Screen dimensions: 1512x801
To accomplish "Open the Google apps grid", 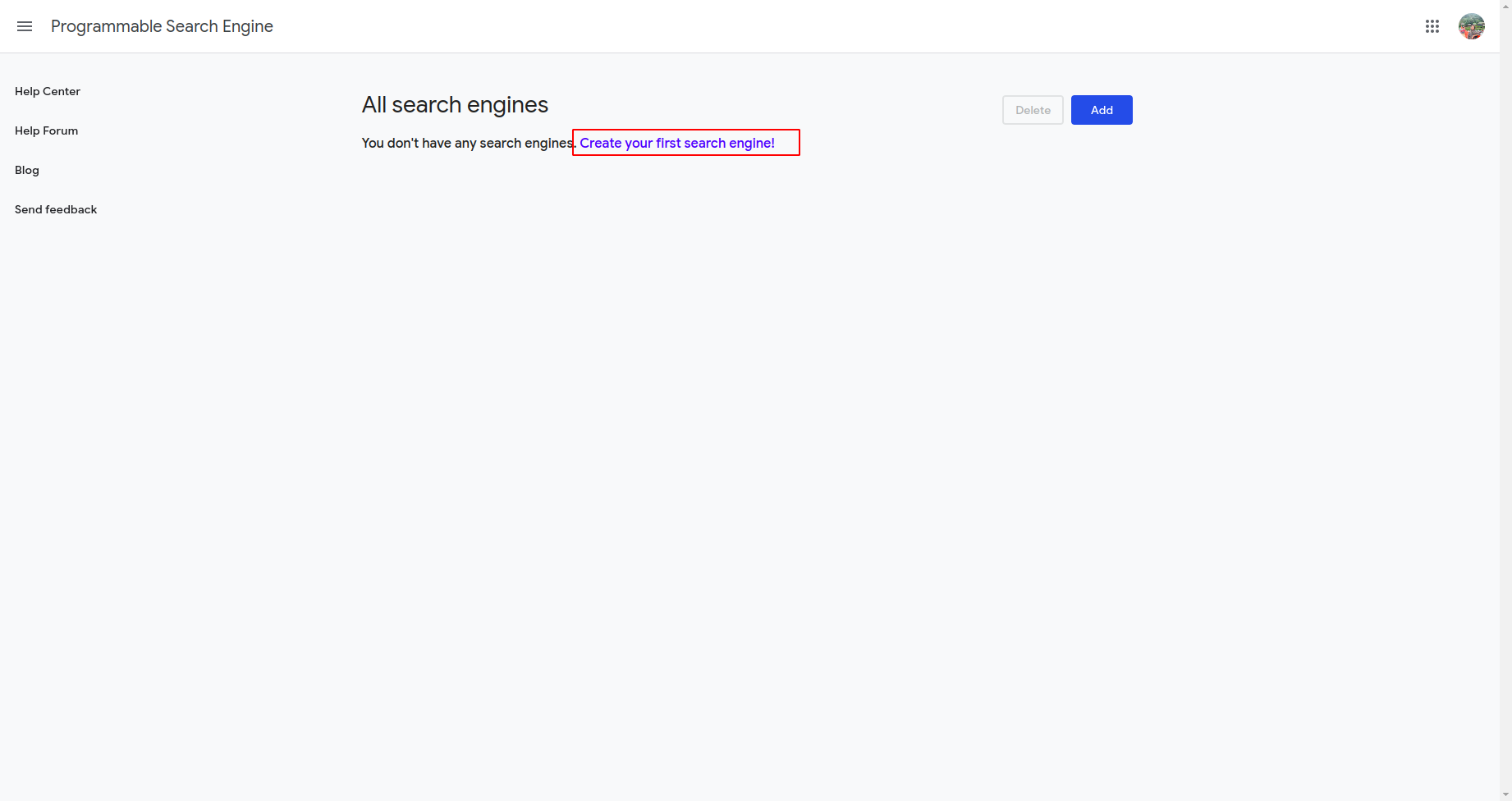I will click(x=1432, y=26).
